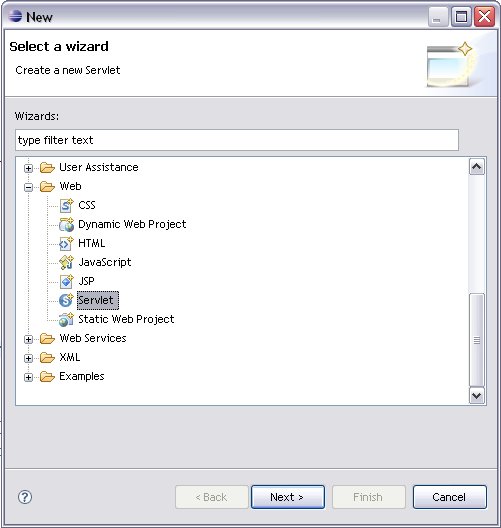
Task: Select the Static Web Project item
Action: click(x=126, y=319)
